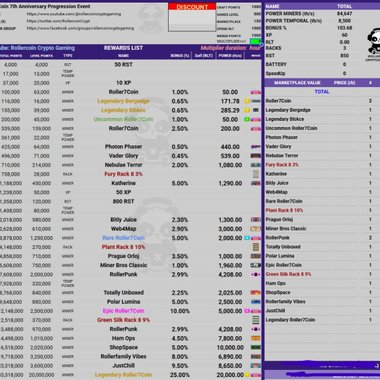Click the Ham Ops miner image
Image resolution: width=380 pixels, height=380 pixels.
pos(256,338)
